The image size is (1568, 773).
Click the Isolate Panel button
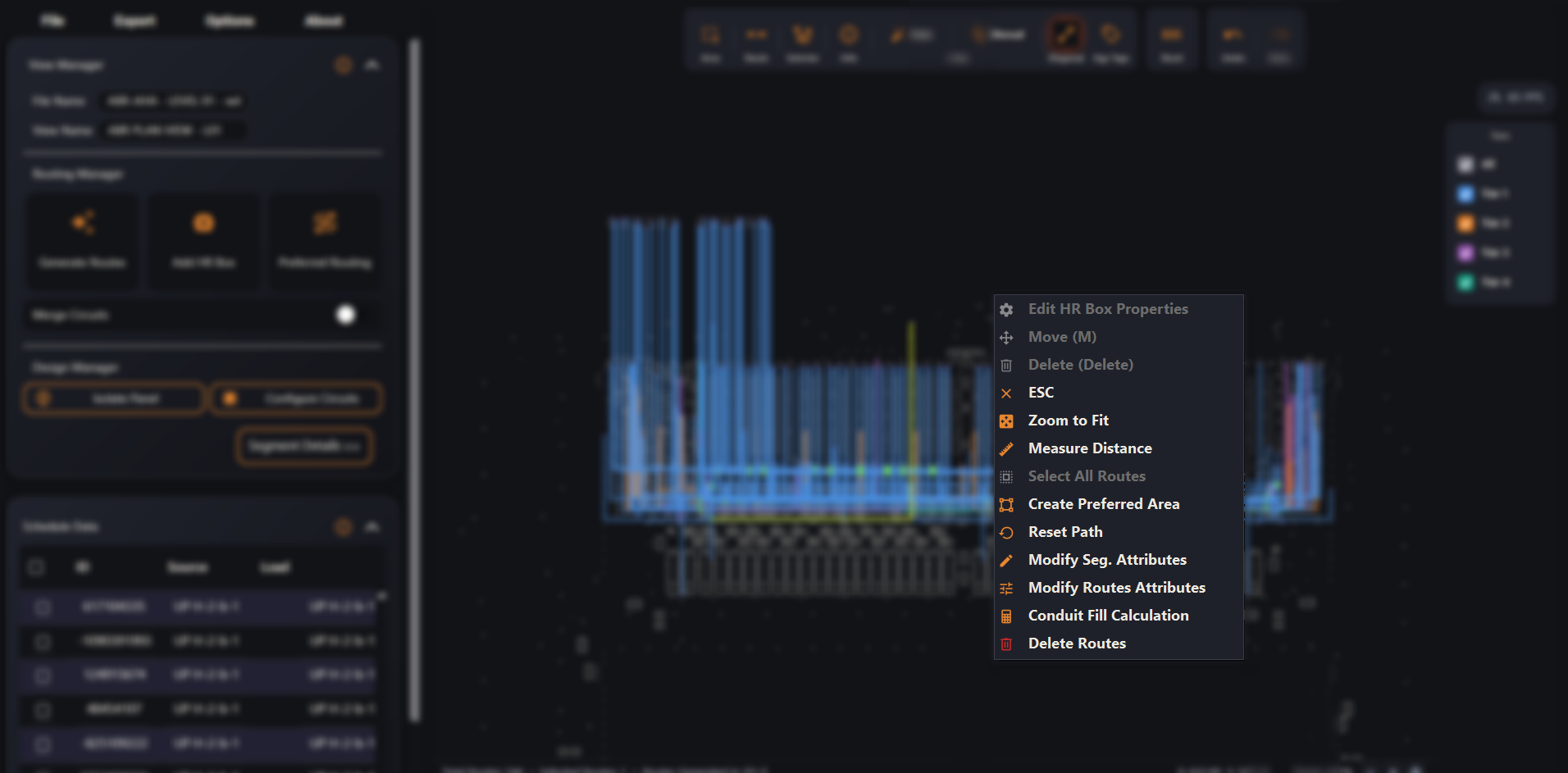click(x=113, y=398)
